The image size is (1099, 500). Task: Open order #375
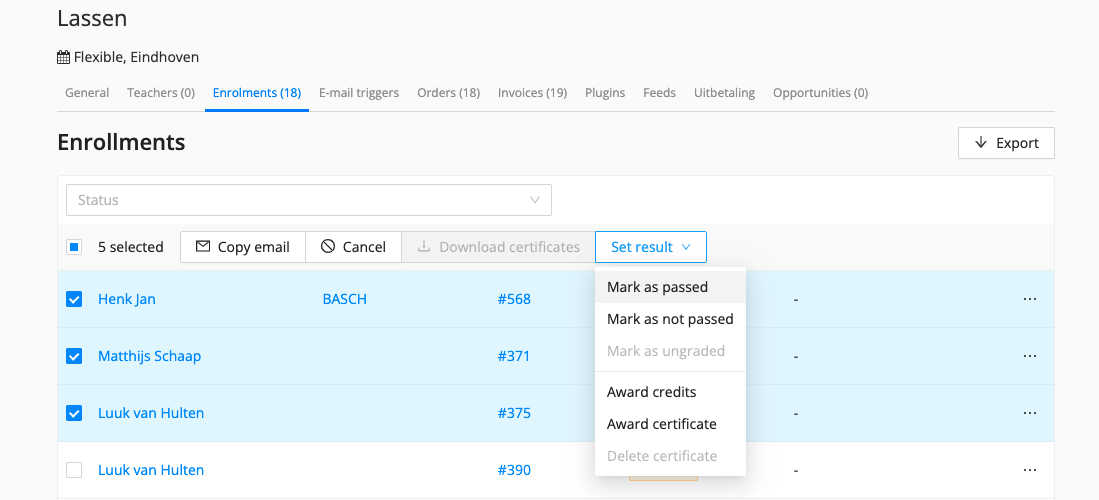pos(514,413)
